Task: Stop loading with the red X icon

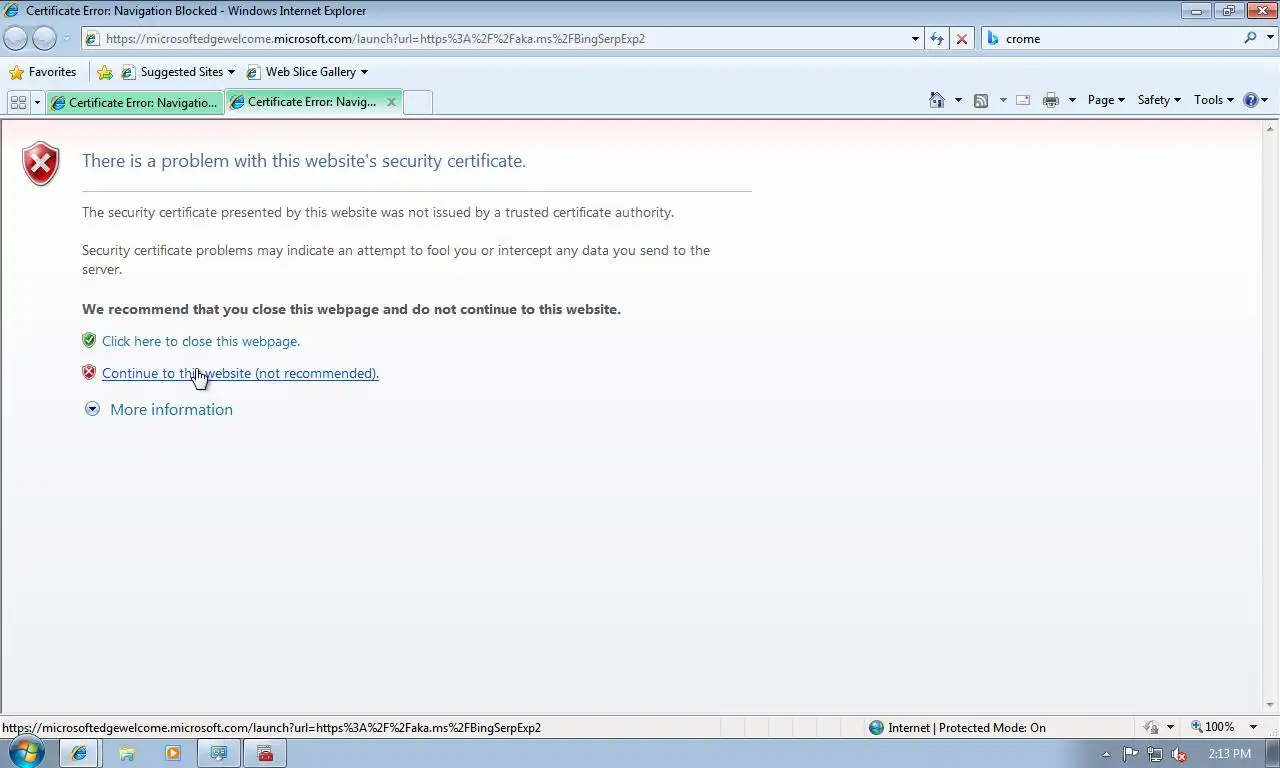Action: tap(962, 39)
